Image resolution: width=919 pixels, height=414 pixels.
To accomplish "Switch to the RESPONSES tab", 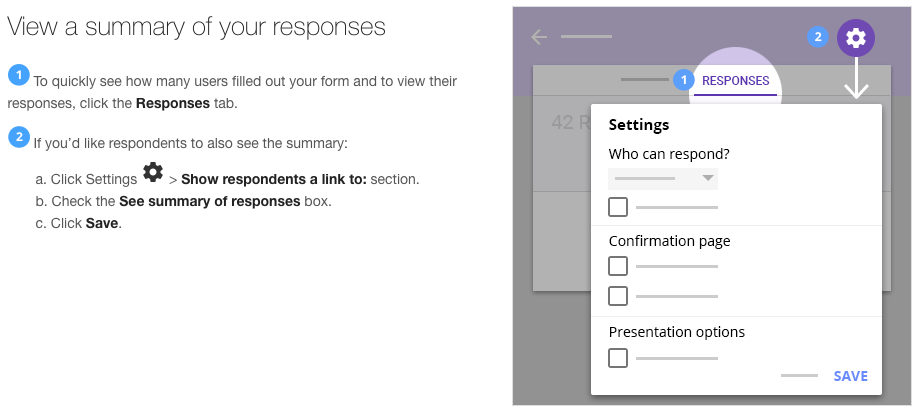I will click(736, 81).
